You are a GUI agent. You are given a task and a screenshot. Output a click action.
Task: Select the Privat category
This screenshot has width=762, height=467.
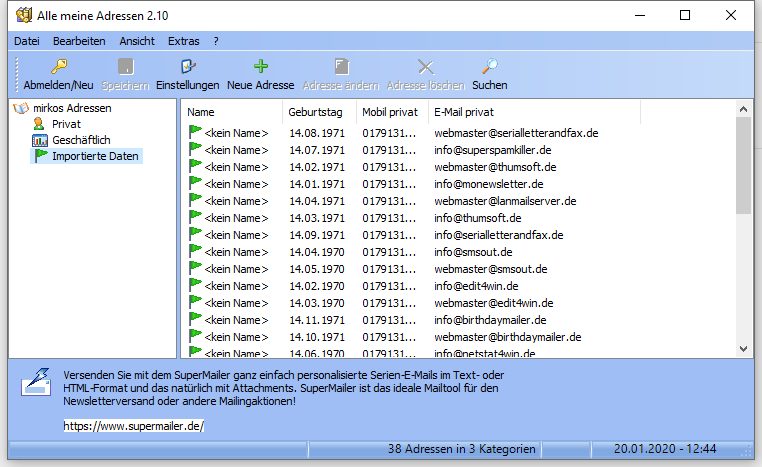tap(66, 124)
